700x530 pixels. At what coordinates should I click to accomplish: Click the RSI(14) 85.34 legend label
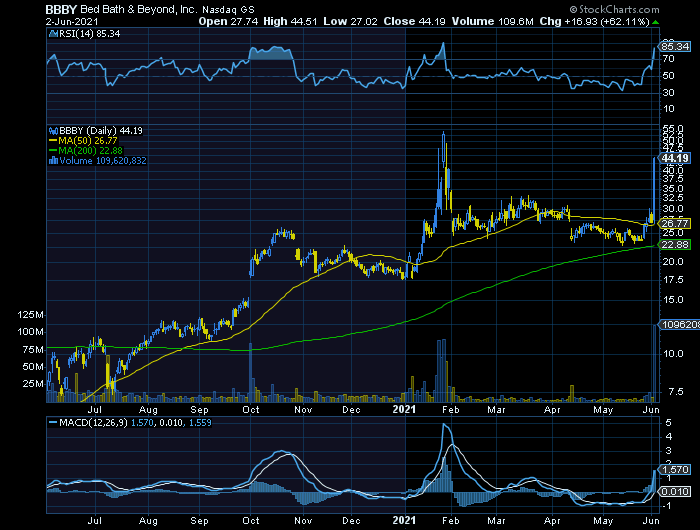[x=89, y=33]
